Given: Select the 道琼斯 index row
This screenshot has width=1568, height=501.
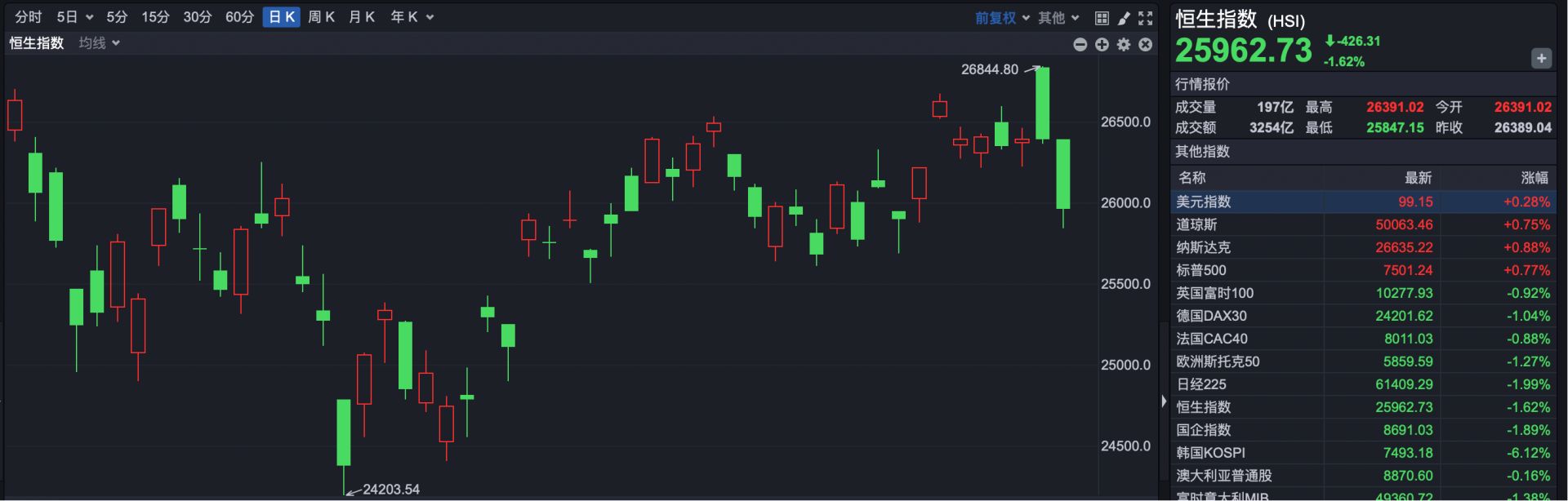Looking at the screenshot, I should tap(1363, 224).
